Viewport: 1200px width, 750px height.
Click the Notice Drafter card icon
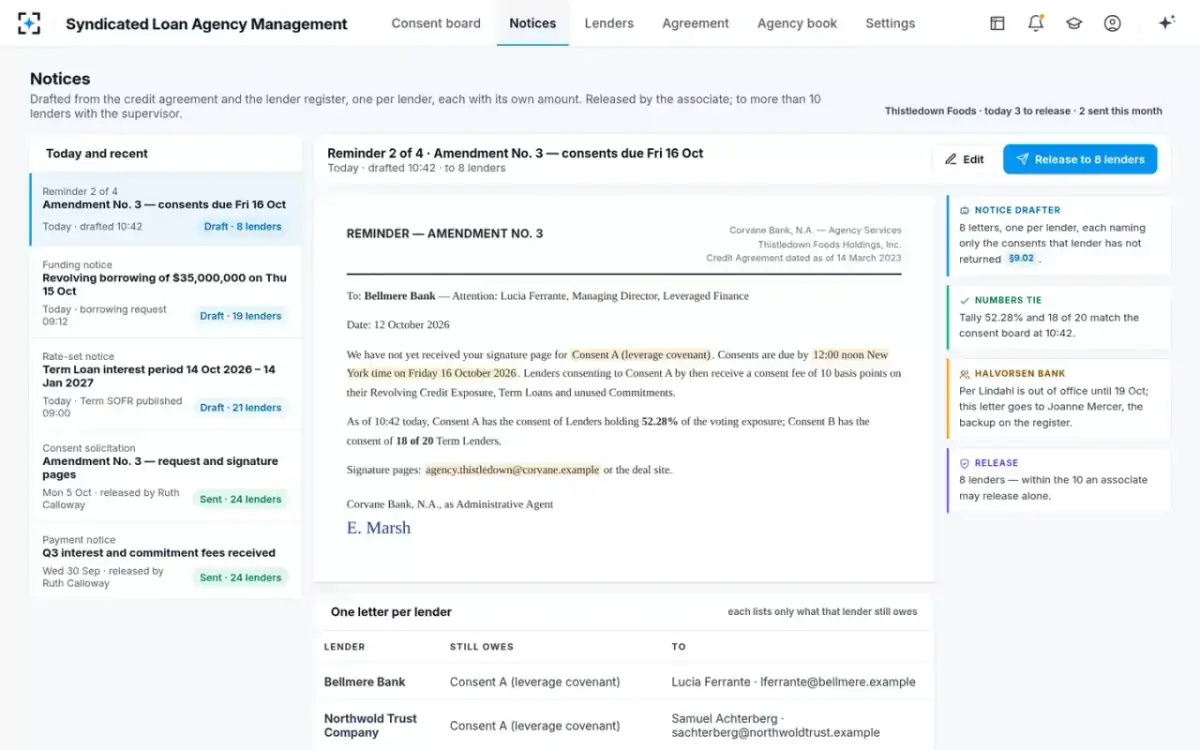[964, 211]
